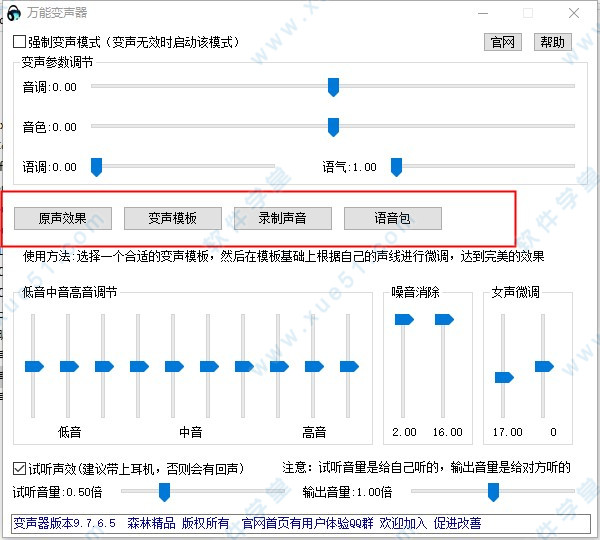Click the 低音 label under equalizer

(69, 432)
